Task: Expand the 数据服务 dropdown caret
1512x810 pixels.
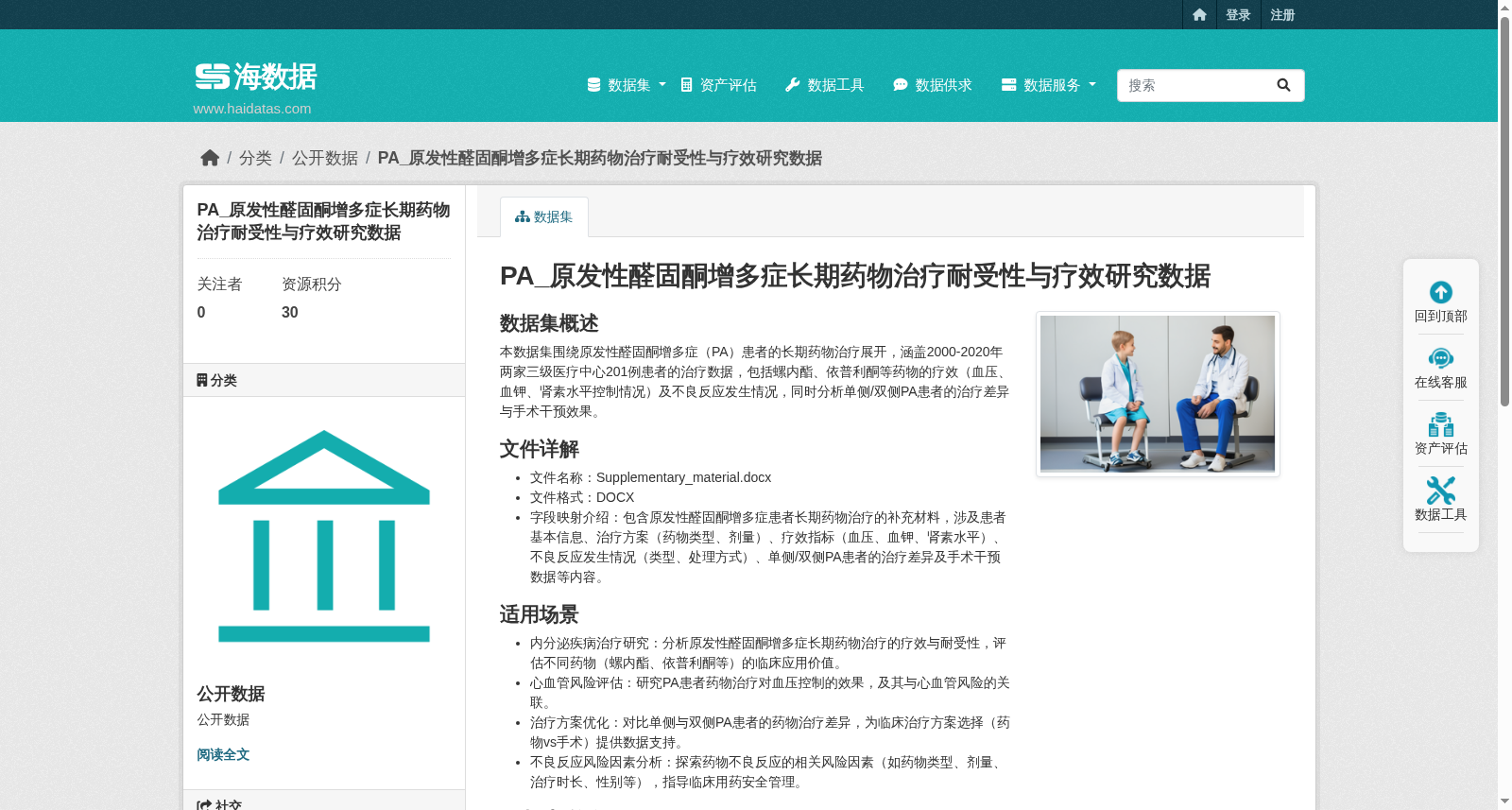Action: click(x=1092, y=85)
